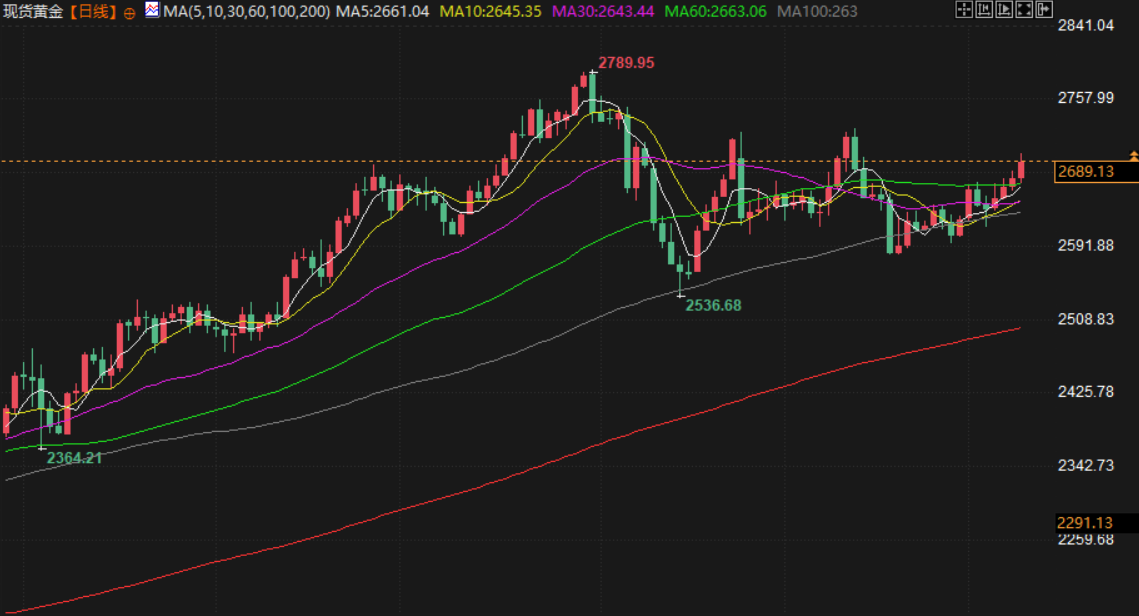Click the 2789.95 high price label
The image size is (1139, 616).
(x=626, y=63)
